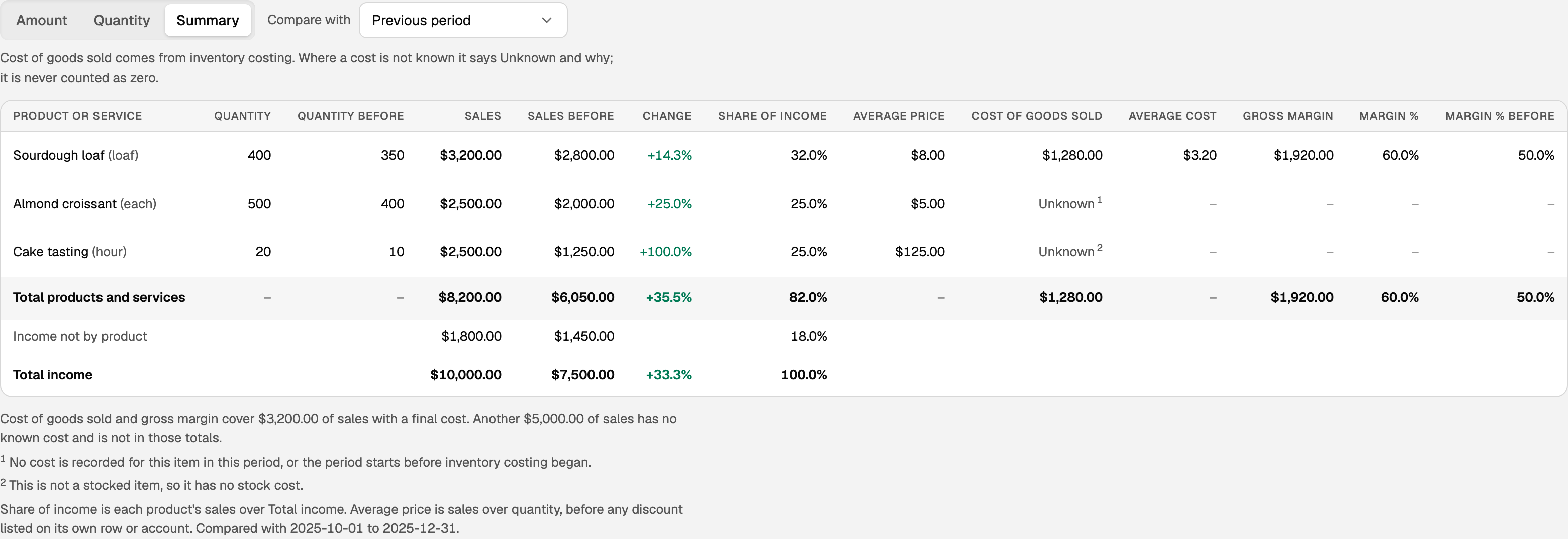This screenshot has width=1568, height=539.
Task: Click the Share of Income column header
Action: (x=772, y=116)
